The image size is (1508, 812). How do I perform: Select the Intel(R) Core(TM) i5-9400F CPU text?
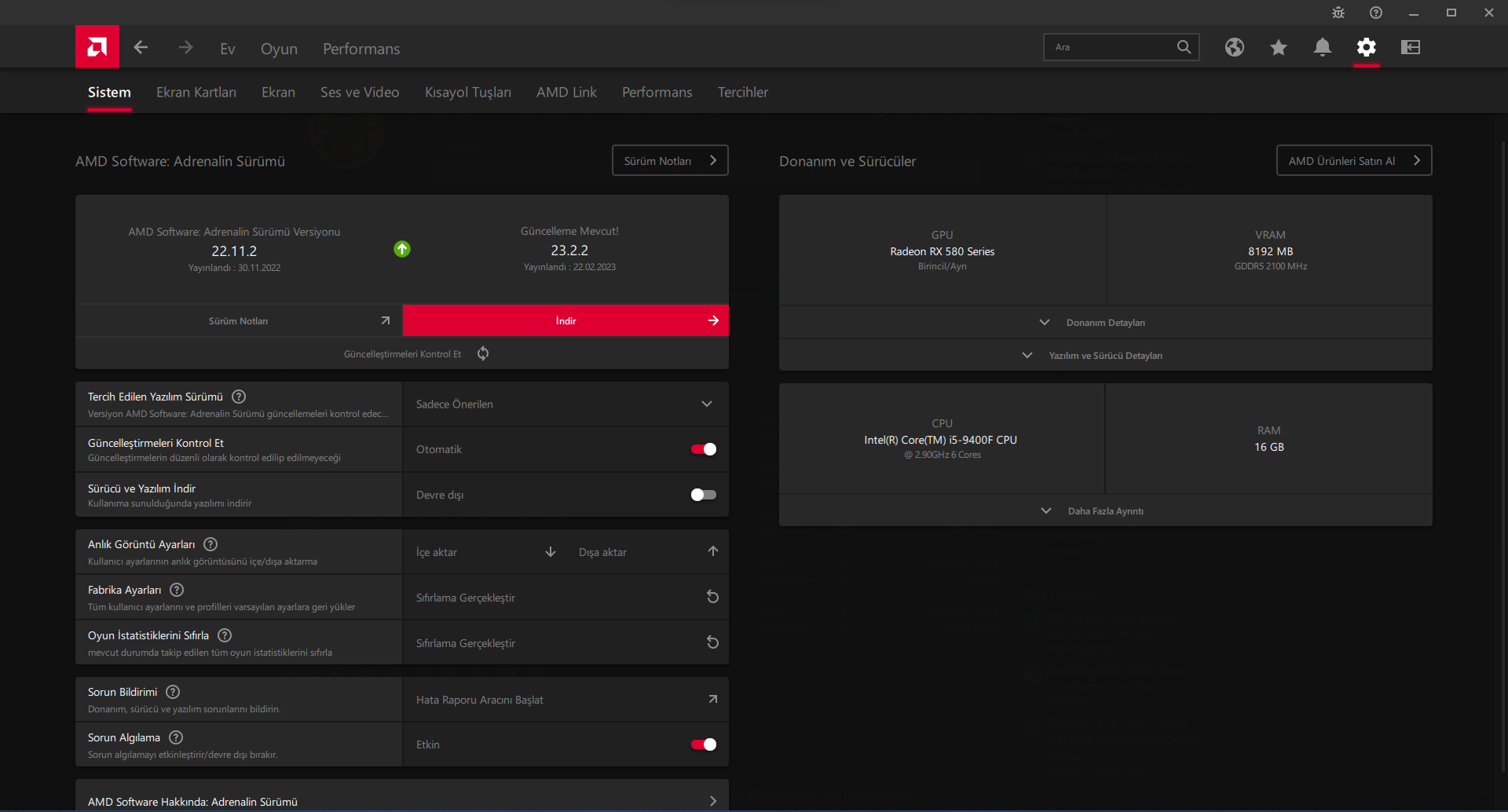[941, 440]
